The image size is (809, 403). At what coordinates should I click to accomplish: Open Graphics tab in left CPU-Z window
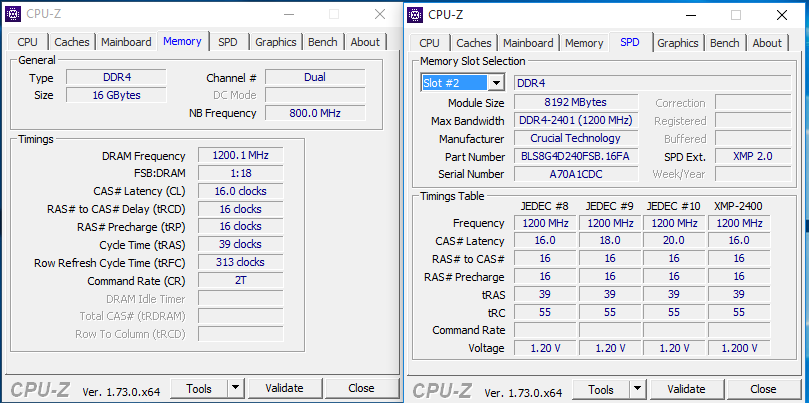[276, 42]
